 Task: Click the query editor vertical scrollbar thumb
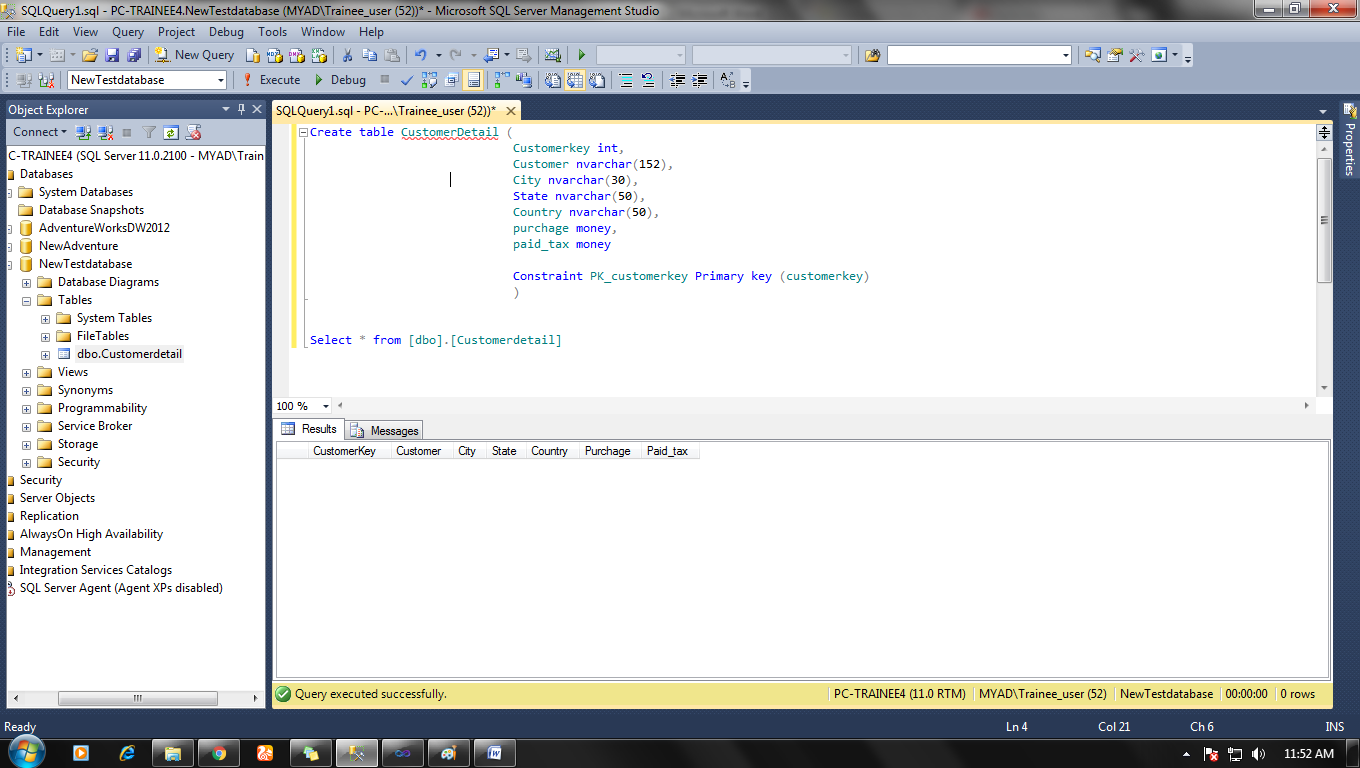(1324, 220)
